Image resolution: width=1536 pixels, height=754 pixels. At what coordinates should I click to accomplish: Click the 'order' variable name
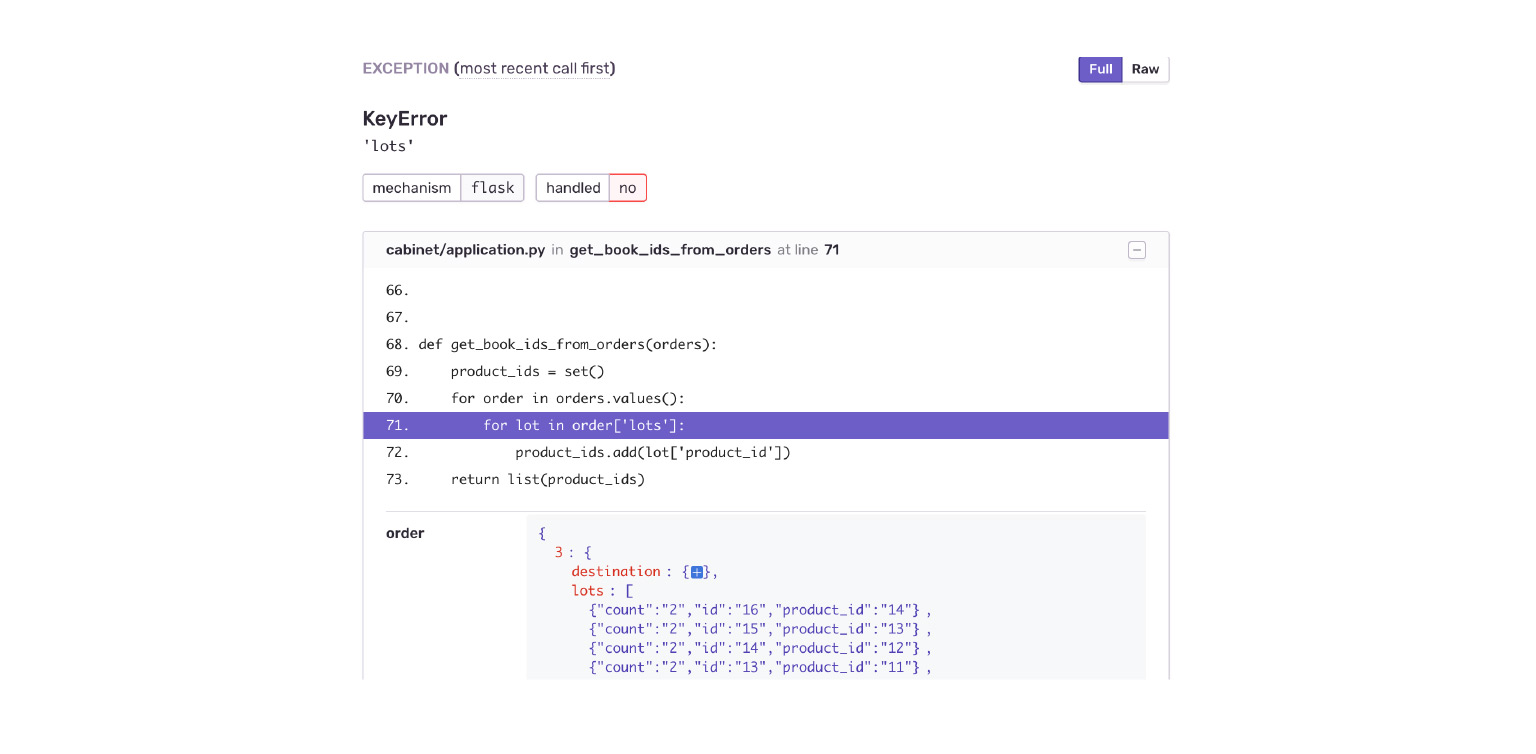pyautogui.click(x=405, y=534)
